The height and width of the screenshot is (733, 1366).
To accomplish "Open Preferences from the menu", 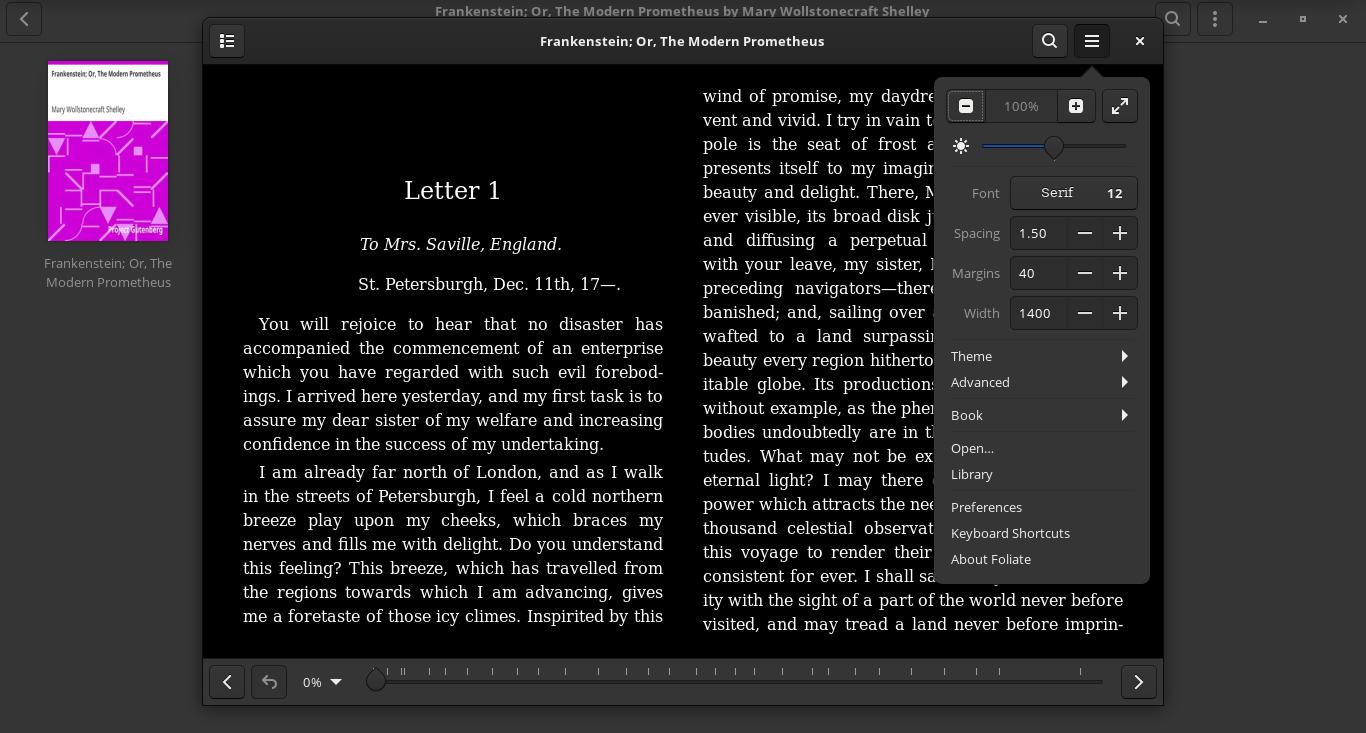I will [x=1041, y=507].
